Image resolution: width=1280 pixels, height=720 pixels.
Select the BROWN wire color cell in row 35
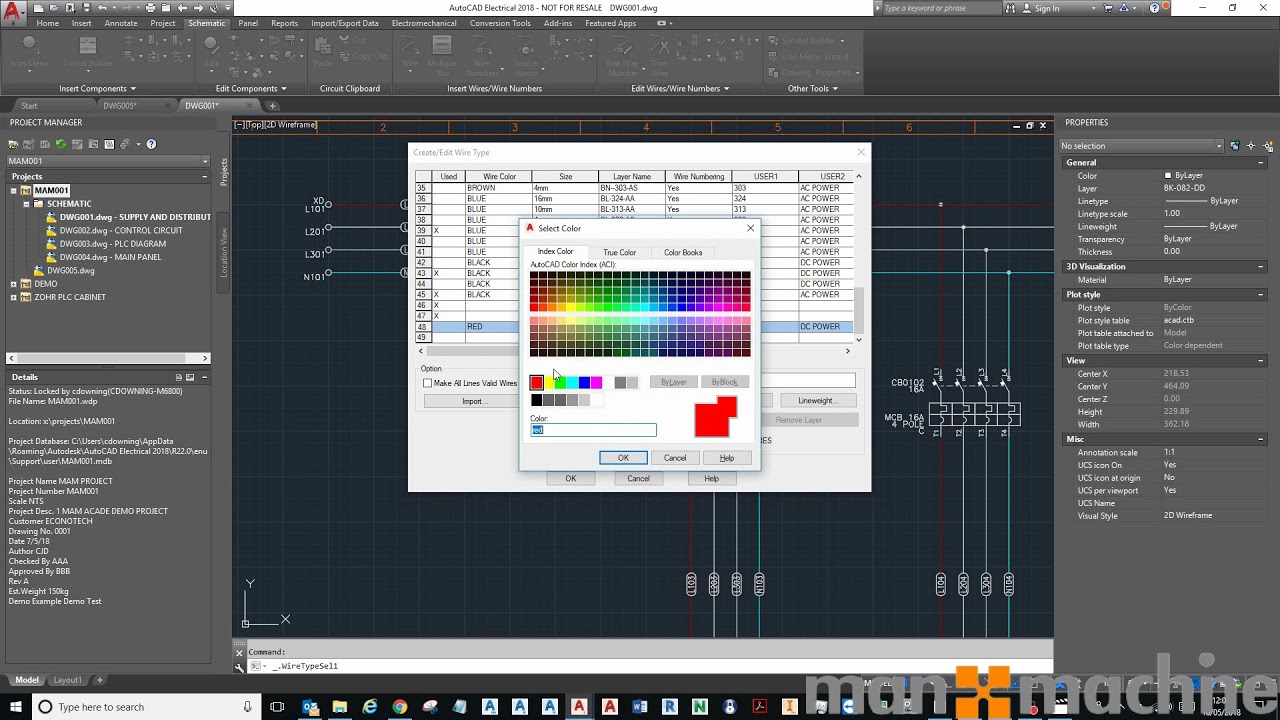point(499,188)
